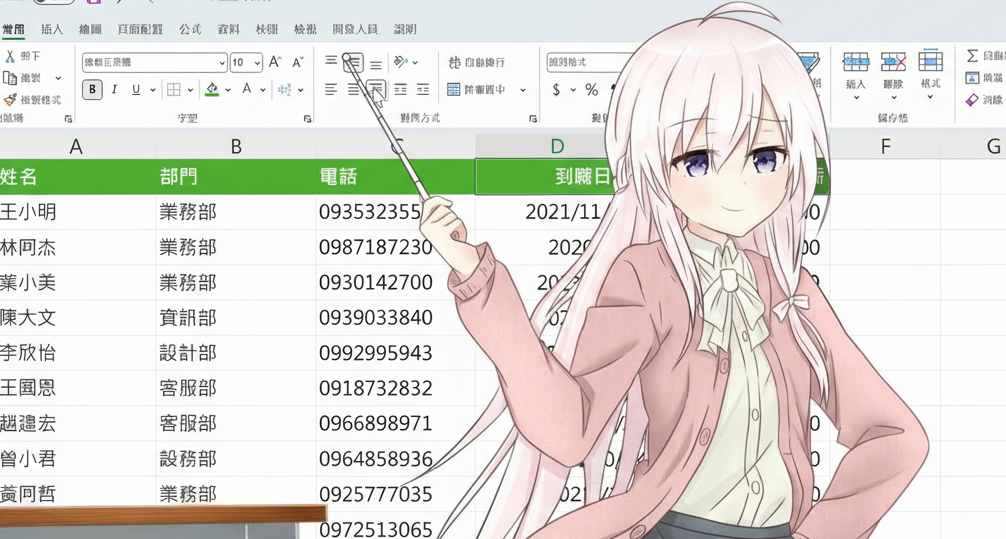The height and width of the screenshot is (539, 1006).
Task: Expand the Copy options arrow
Action: click(58, 78)
